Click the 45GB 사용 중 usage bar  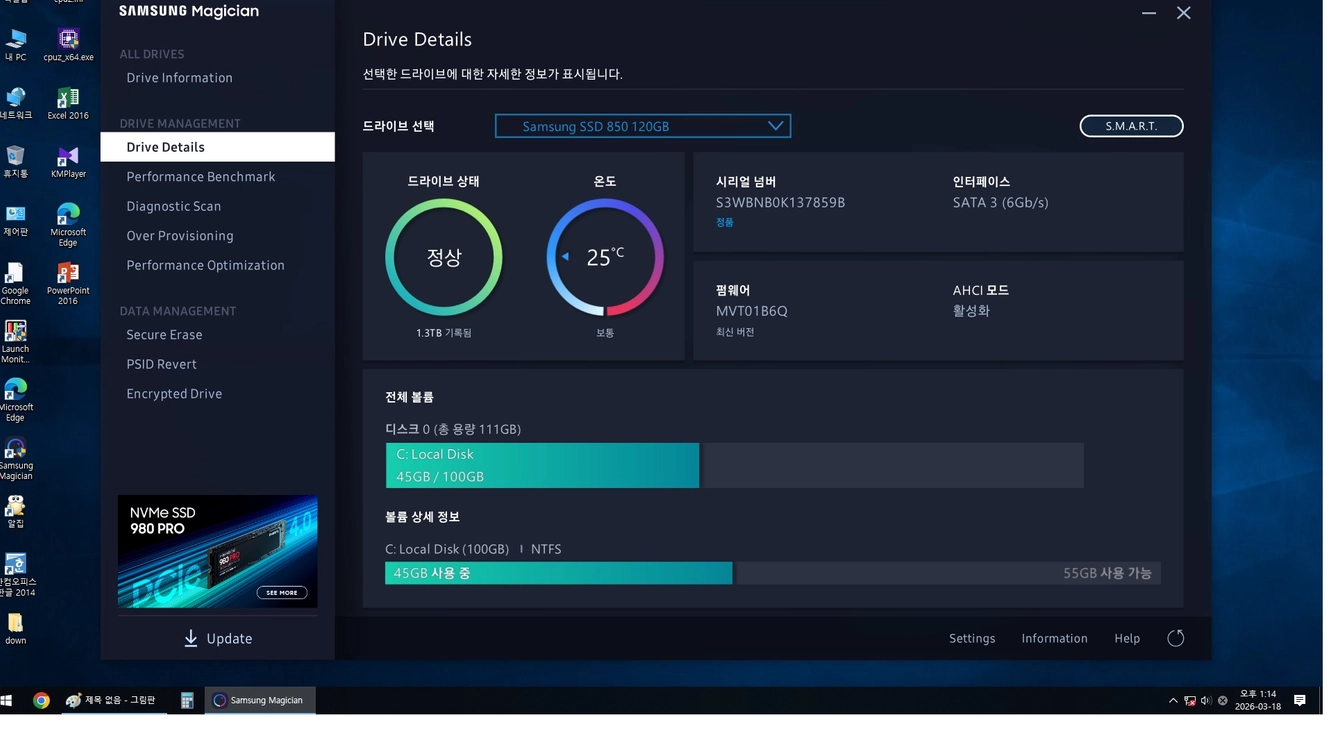(559, 573)
